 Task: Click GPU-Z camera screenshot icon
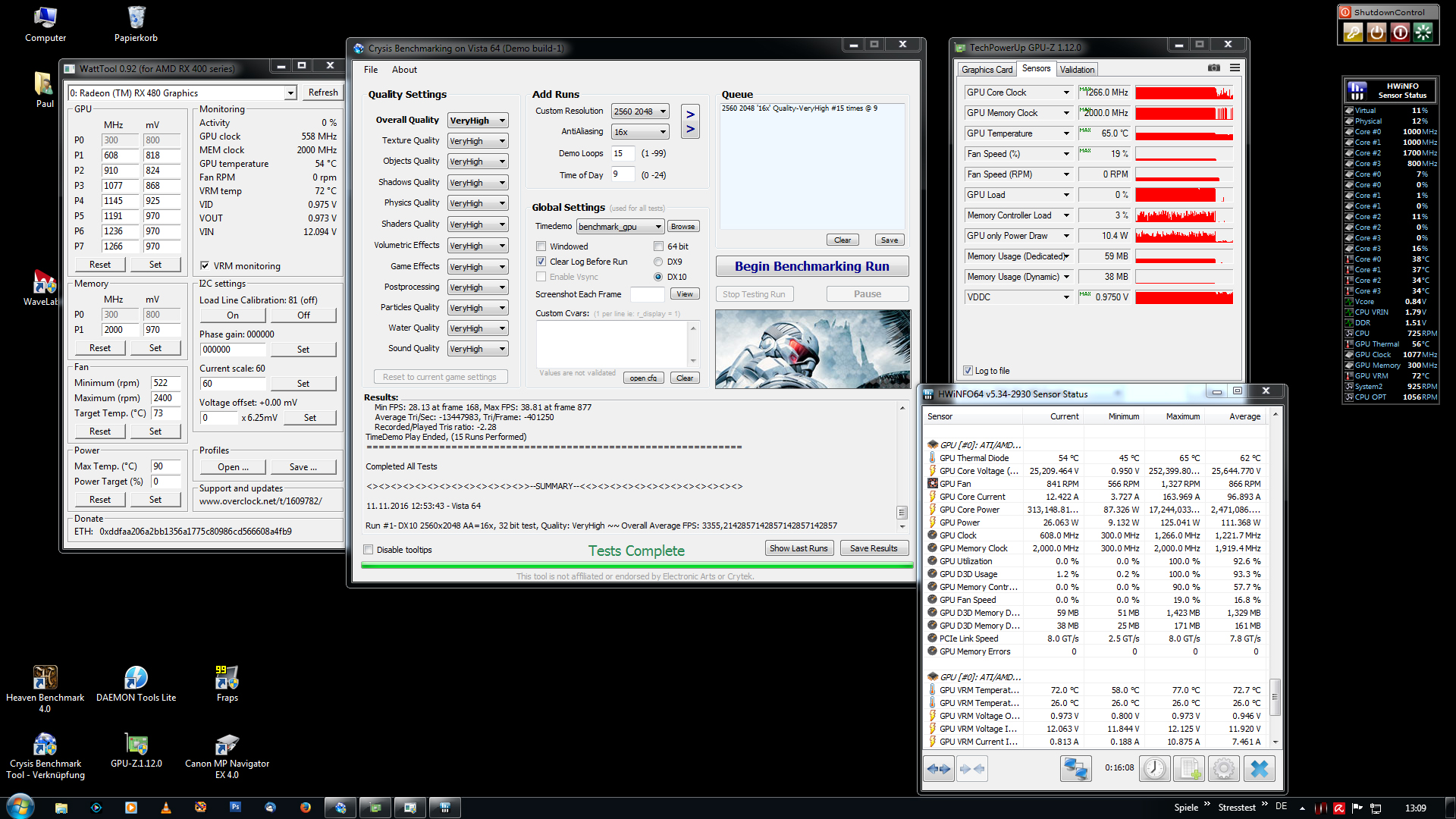(x=1214, y=68)
